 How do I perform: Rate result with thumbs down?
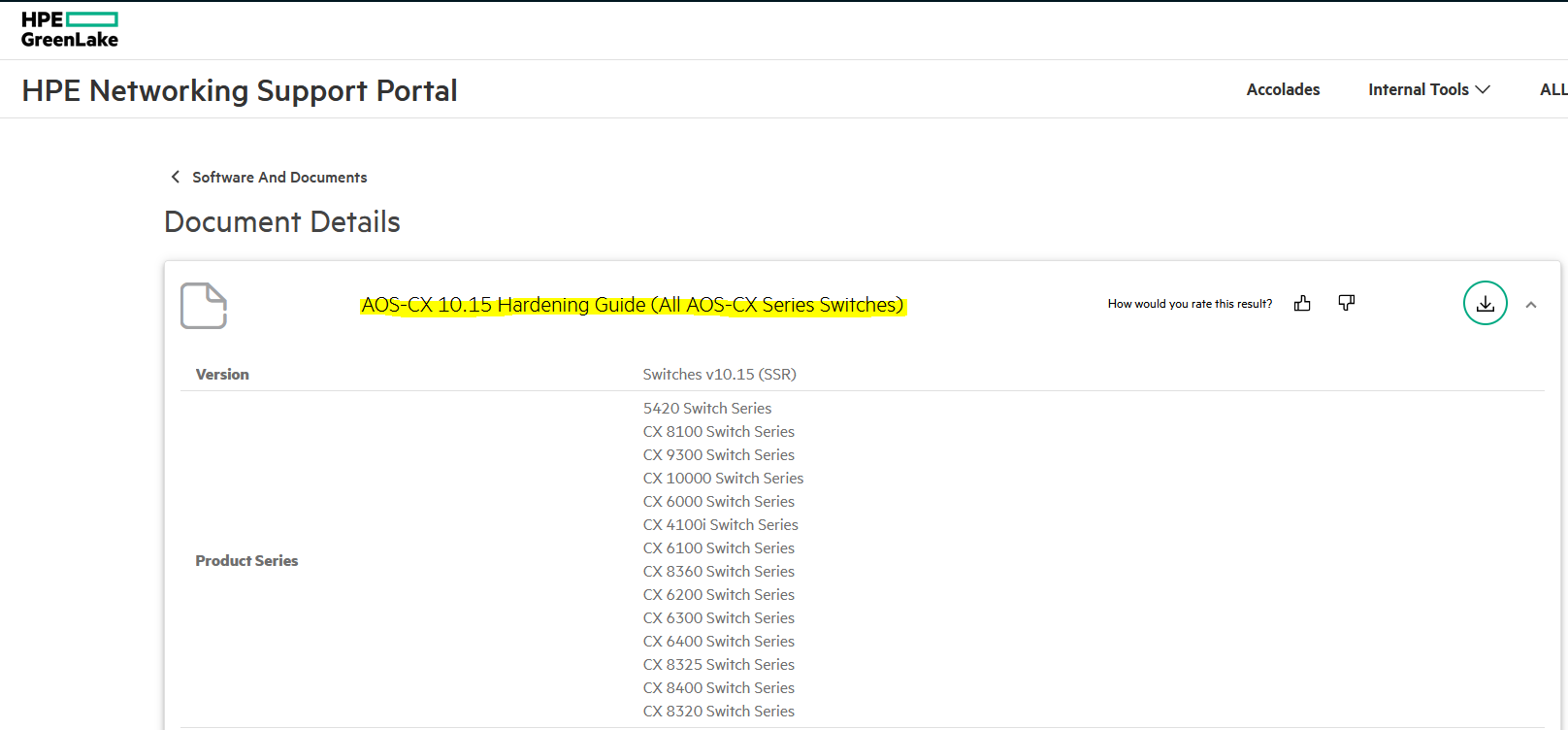1347,303
